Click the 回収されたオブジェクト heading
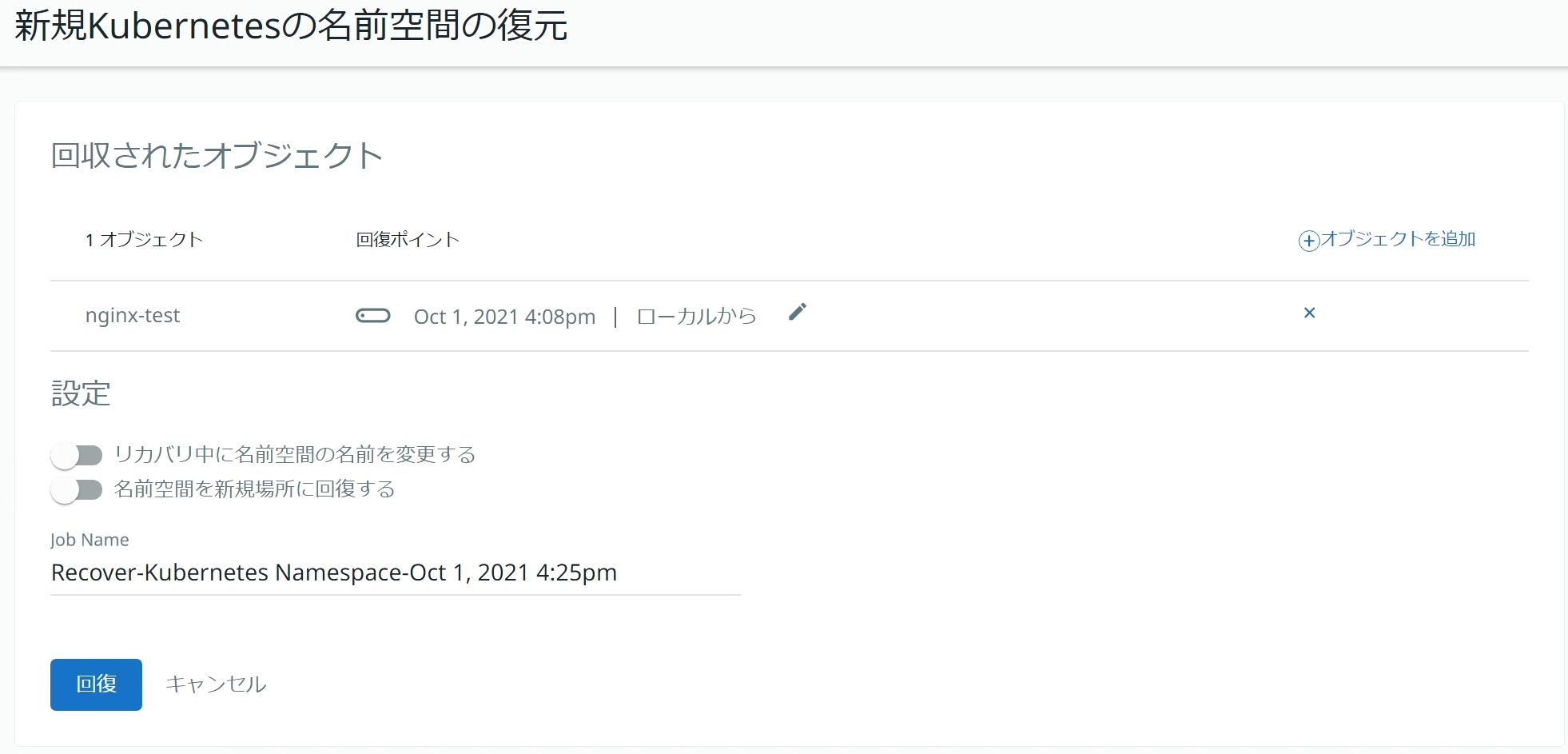 point(217,156)
